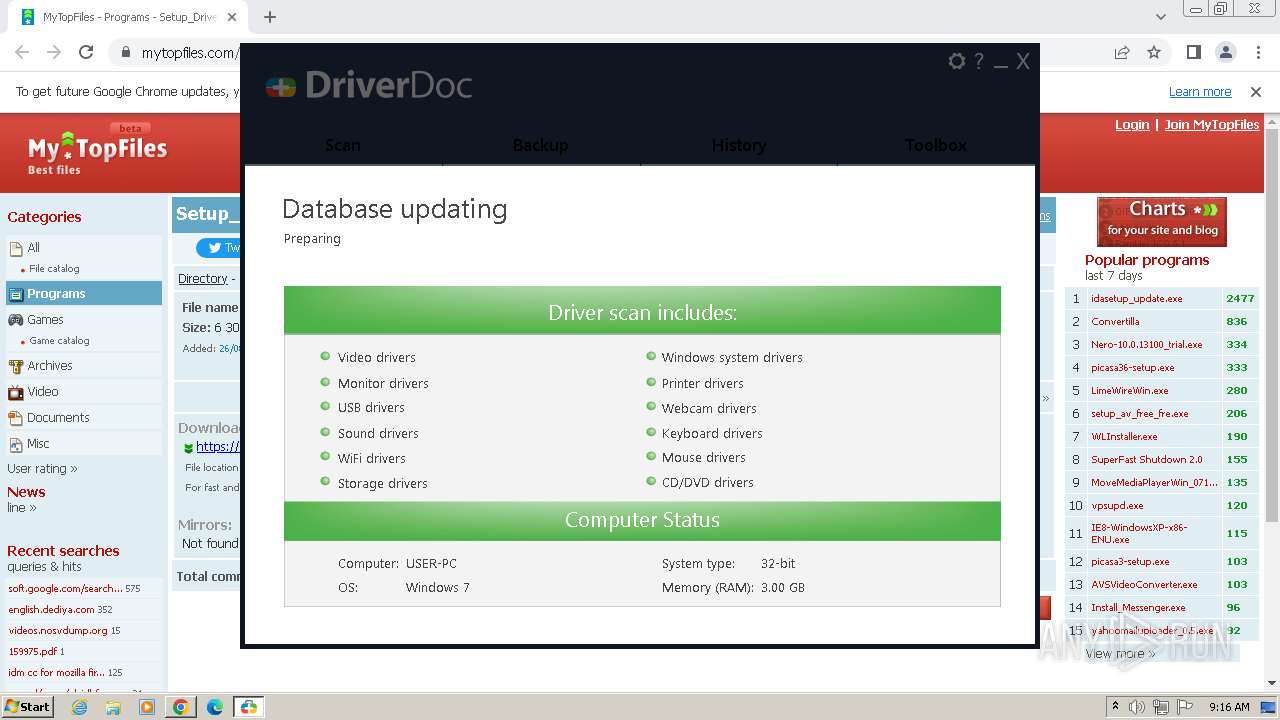Toggle Chrome side panel icon

click(x=1194, y=52)
